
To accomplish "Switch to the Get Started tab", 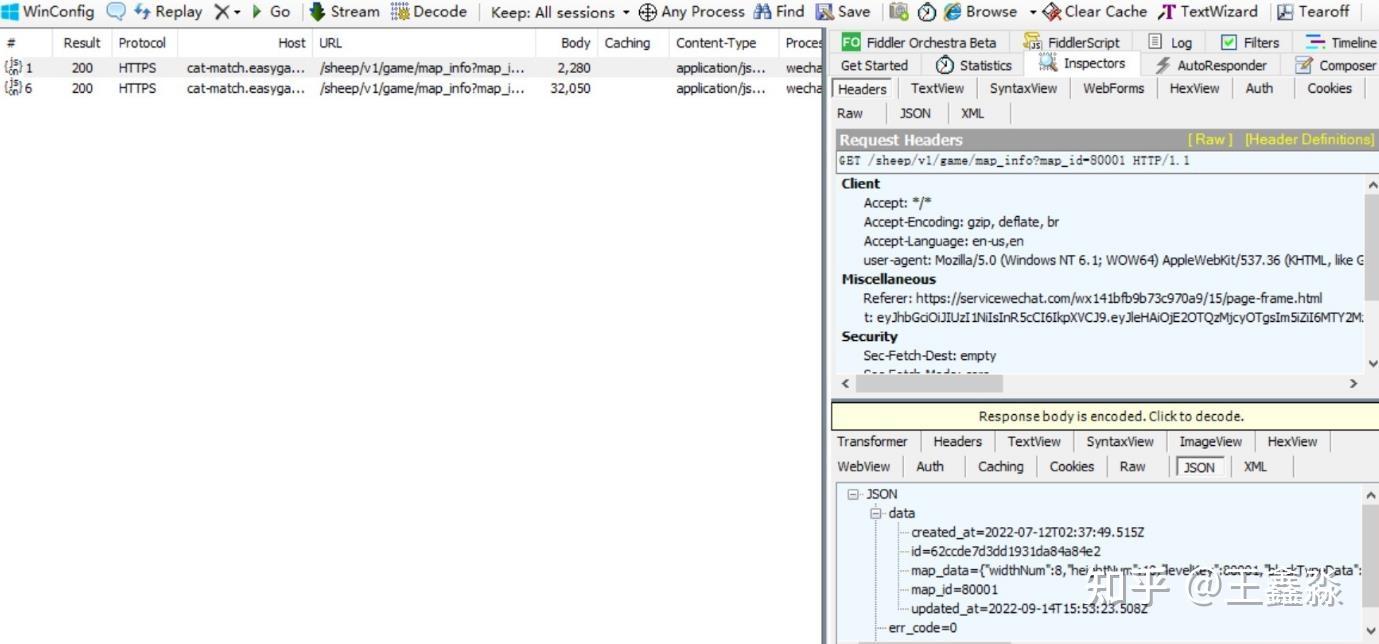I will (875, 65).
